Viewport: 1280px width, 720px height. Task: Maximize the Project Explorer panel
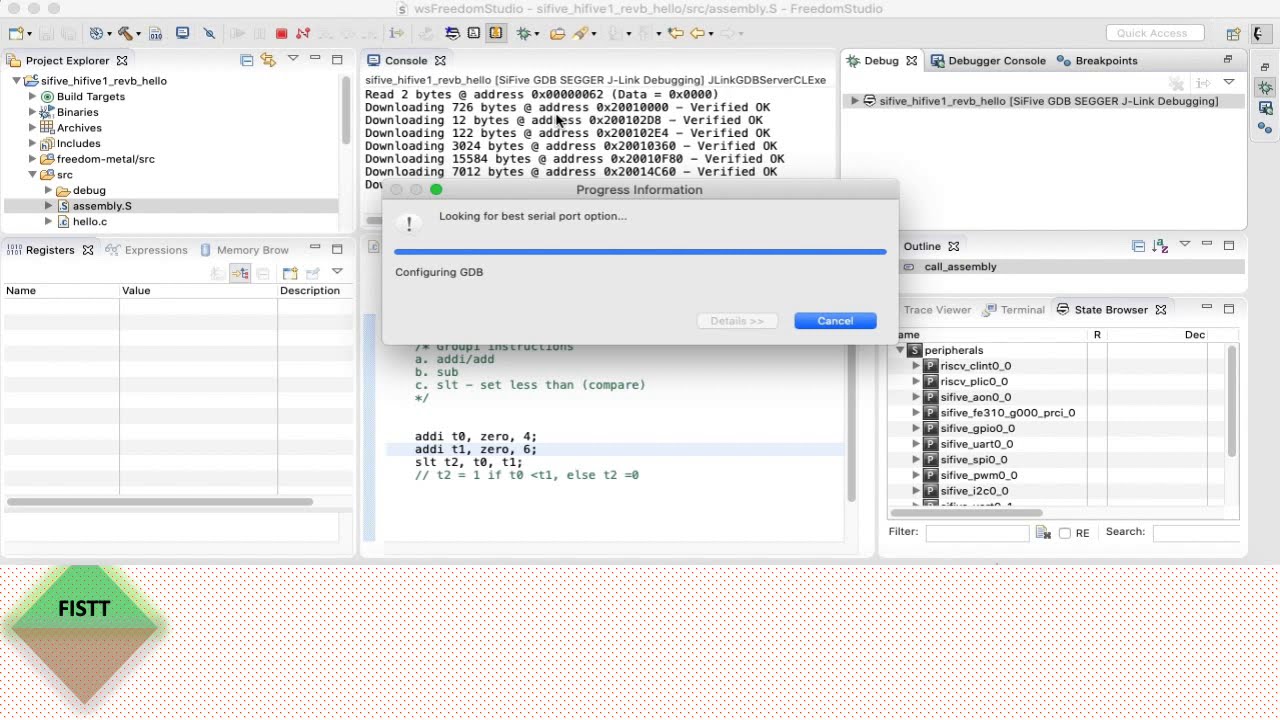(x=337, y=60)
